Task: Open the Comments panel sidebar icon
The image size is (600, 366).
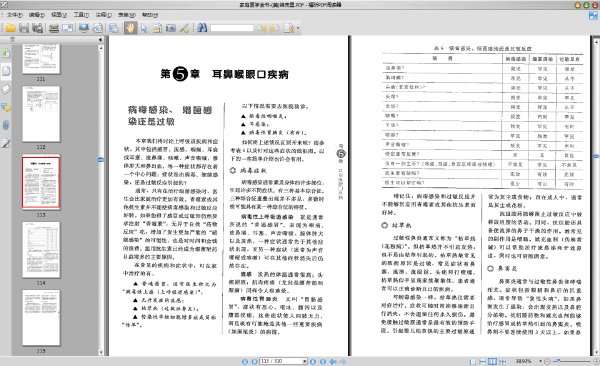Action: pyautogui.click(x=6, y=107)
